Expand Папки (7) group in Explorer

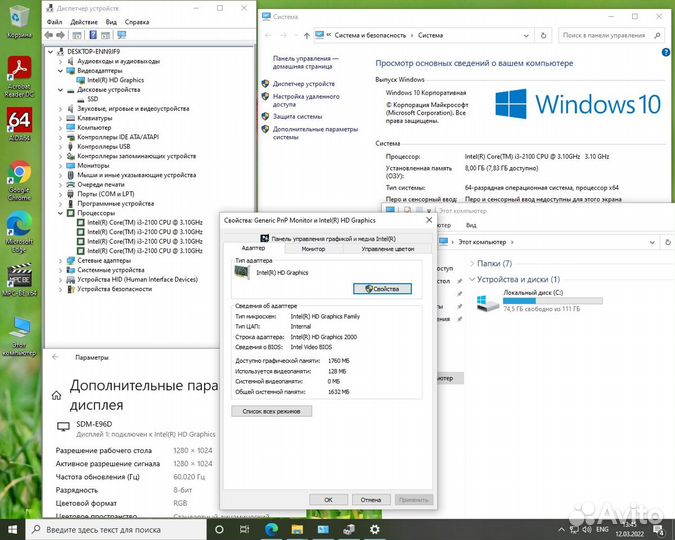click(472, 264)
